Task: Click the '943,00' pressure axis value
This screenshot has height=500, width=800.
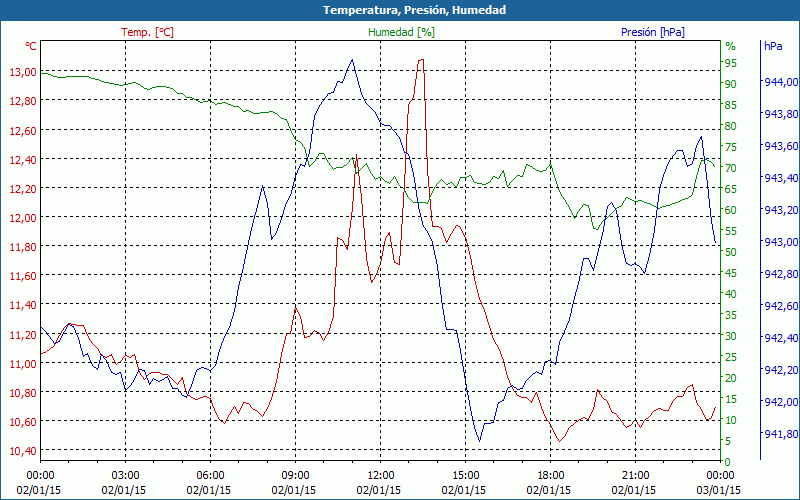Action: pos(781,242)
